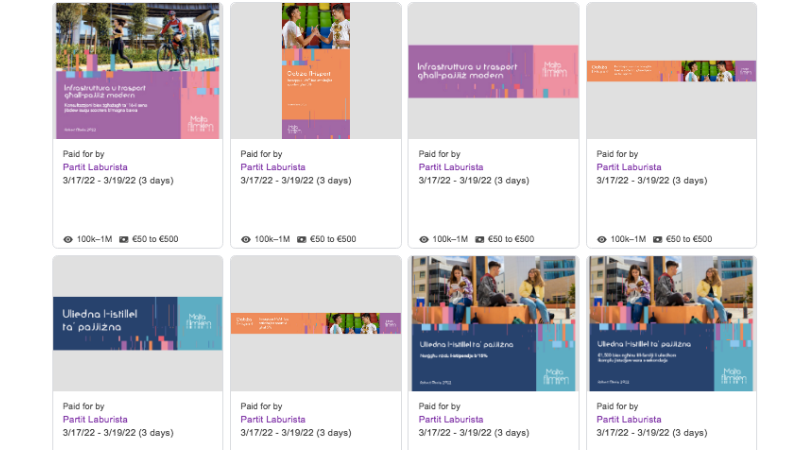Screen dimensions: 800x450
Task: Follow the Partit Laburista link under the photo-less blue banner
Action: [x=95, y=420]
